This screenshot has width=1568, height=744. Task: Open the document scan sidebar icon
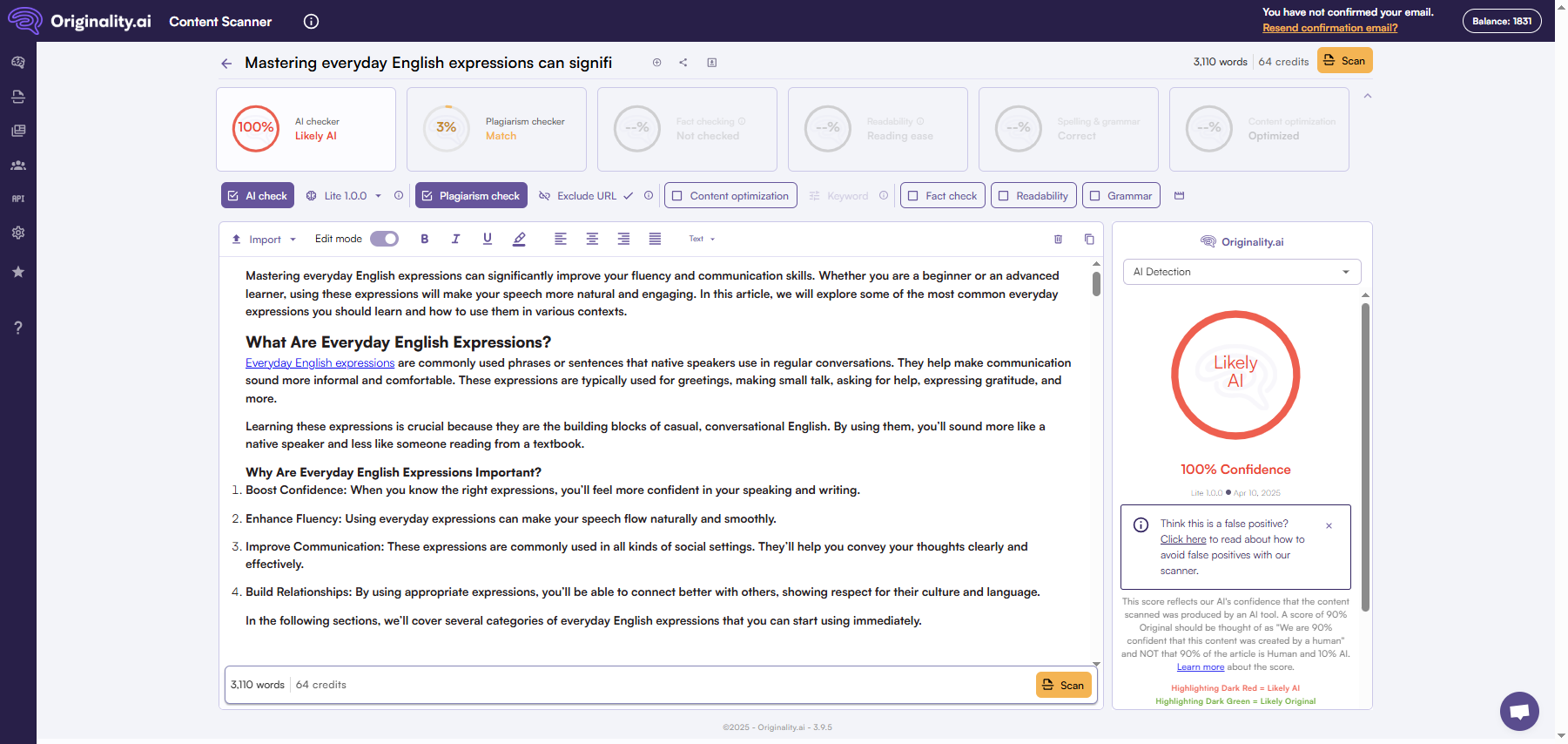tap(18, 97)
